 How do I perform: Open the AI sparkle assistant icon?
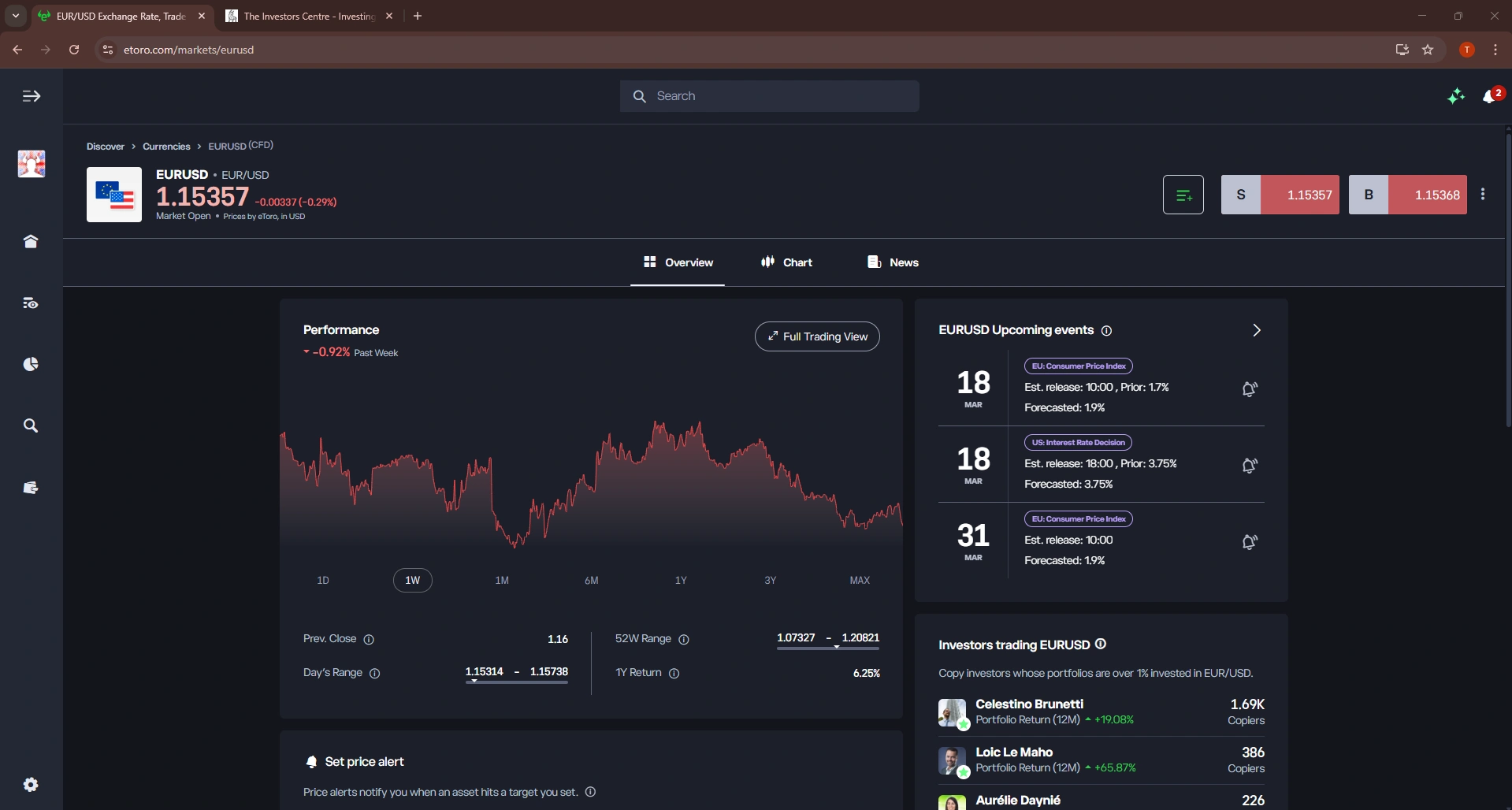click(1456, 96)
